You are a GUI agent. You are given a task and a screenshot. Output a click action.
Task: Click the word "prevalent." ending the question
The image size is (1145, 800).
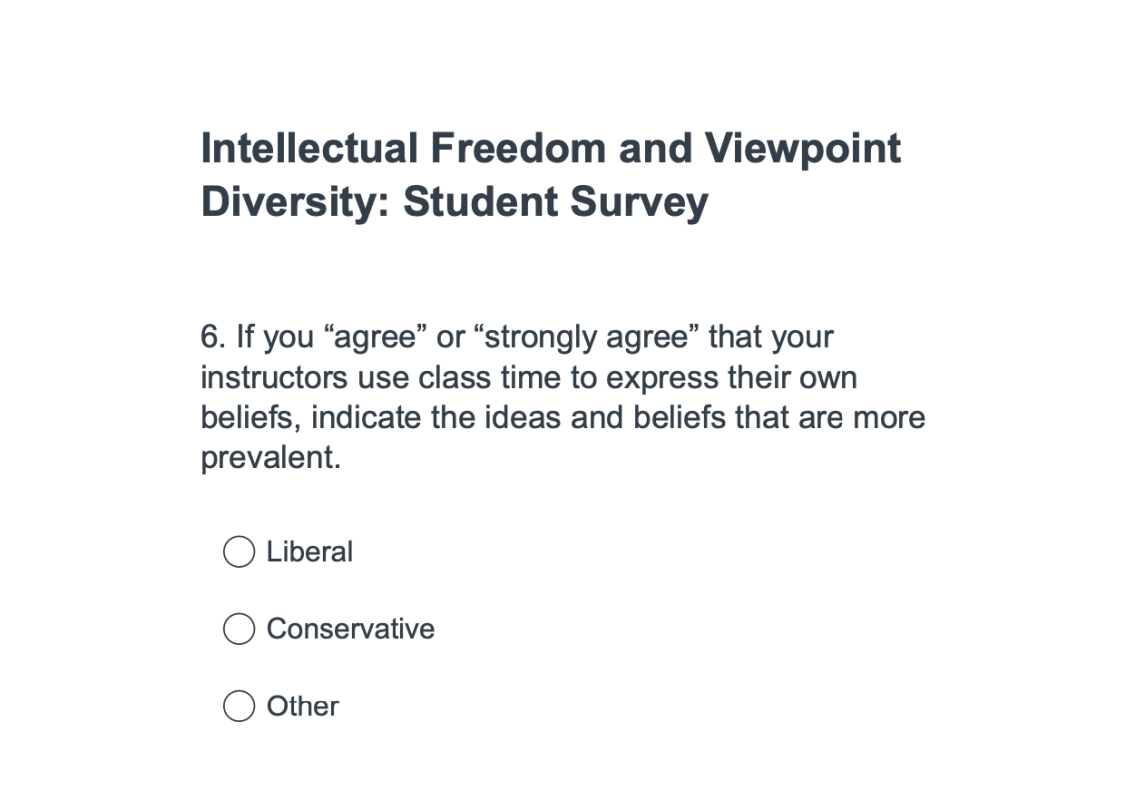pyautogui.click(x=271, y=459)
